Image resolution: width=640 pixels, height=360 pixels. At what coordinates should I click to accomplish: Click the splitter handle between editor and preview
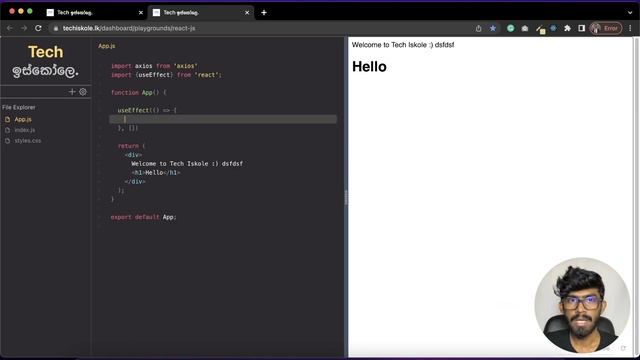[346, 198]
